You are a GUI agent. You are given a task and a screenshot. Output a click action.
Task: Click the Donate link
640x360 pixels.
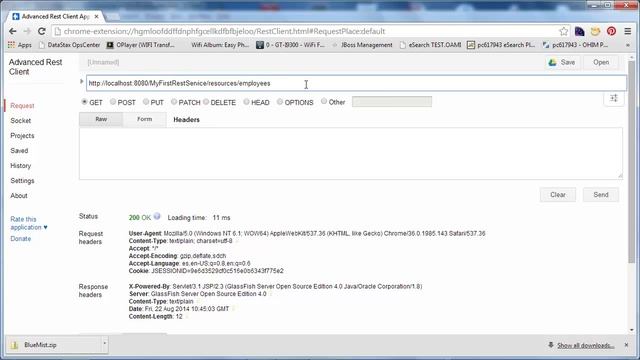(20, 239)
